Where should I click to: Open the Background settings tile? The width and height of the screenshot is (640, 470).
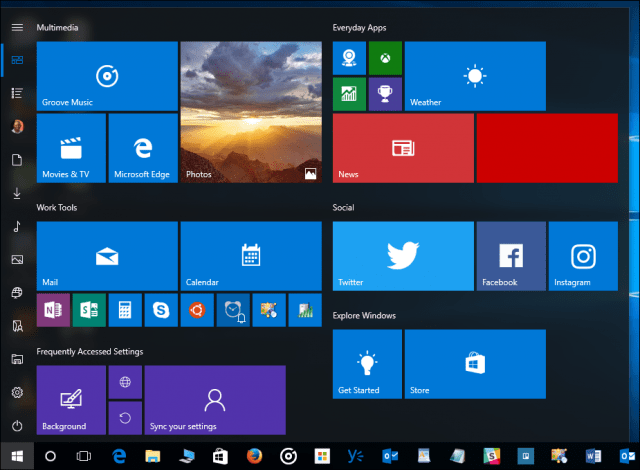(71, 400)
